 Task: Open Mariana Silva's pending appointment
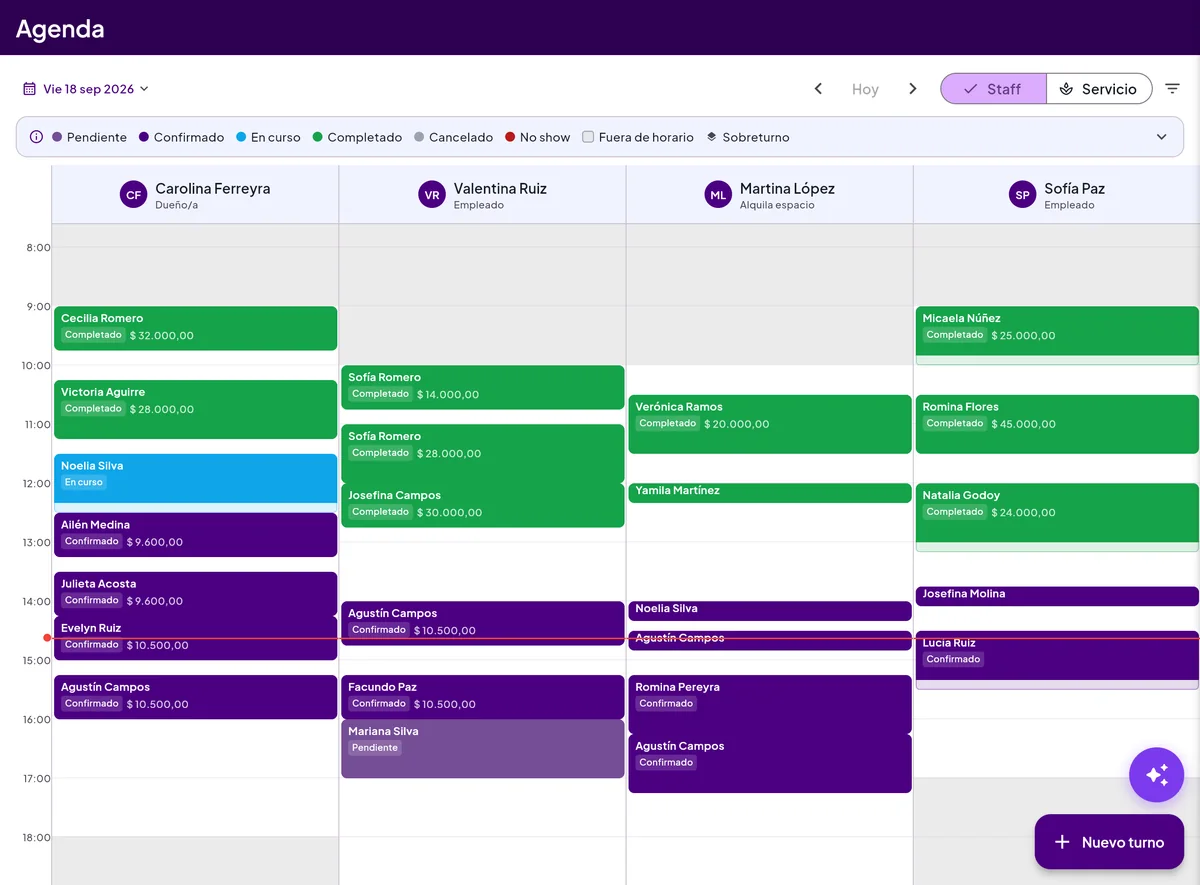[x=483, y=749]
